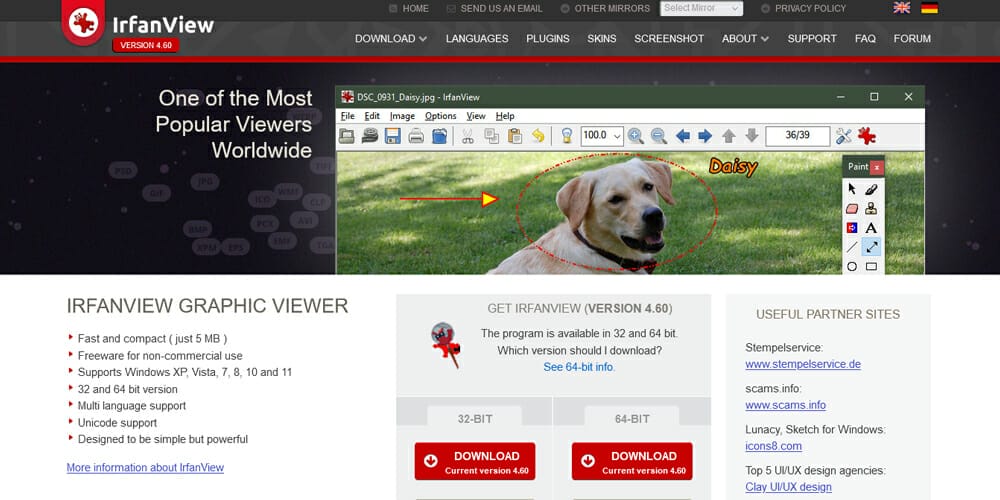Visit the FORUM page
Screen dimensions: 1000x500
point(912,38)
